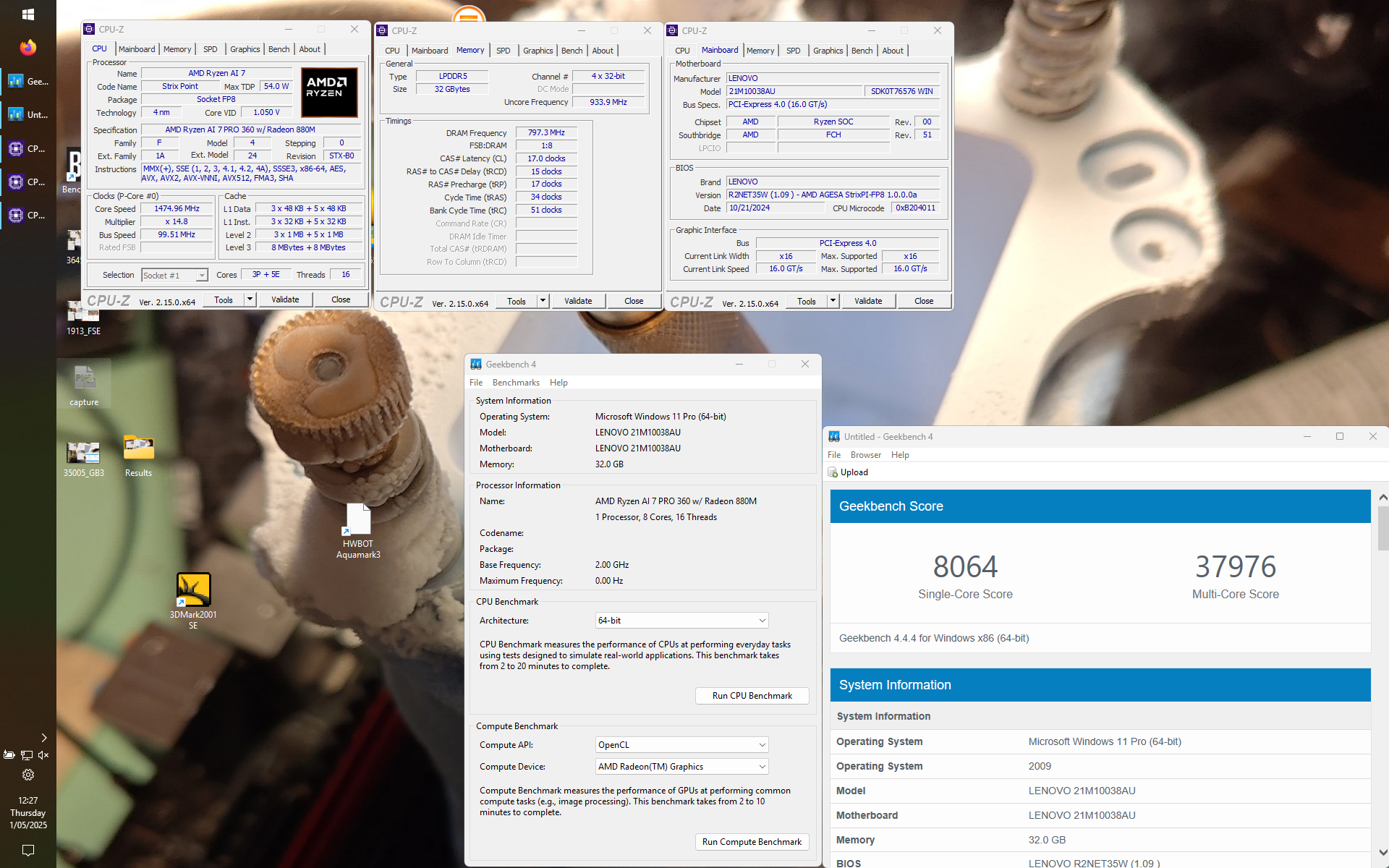The width and height of the screenshot is (1389, 868).
Task: Click the Single-Core Score 8064
Action: pos(965,566)
